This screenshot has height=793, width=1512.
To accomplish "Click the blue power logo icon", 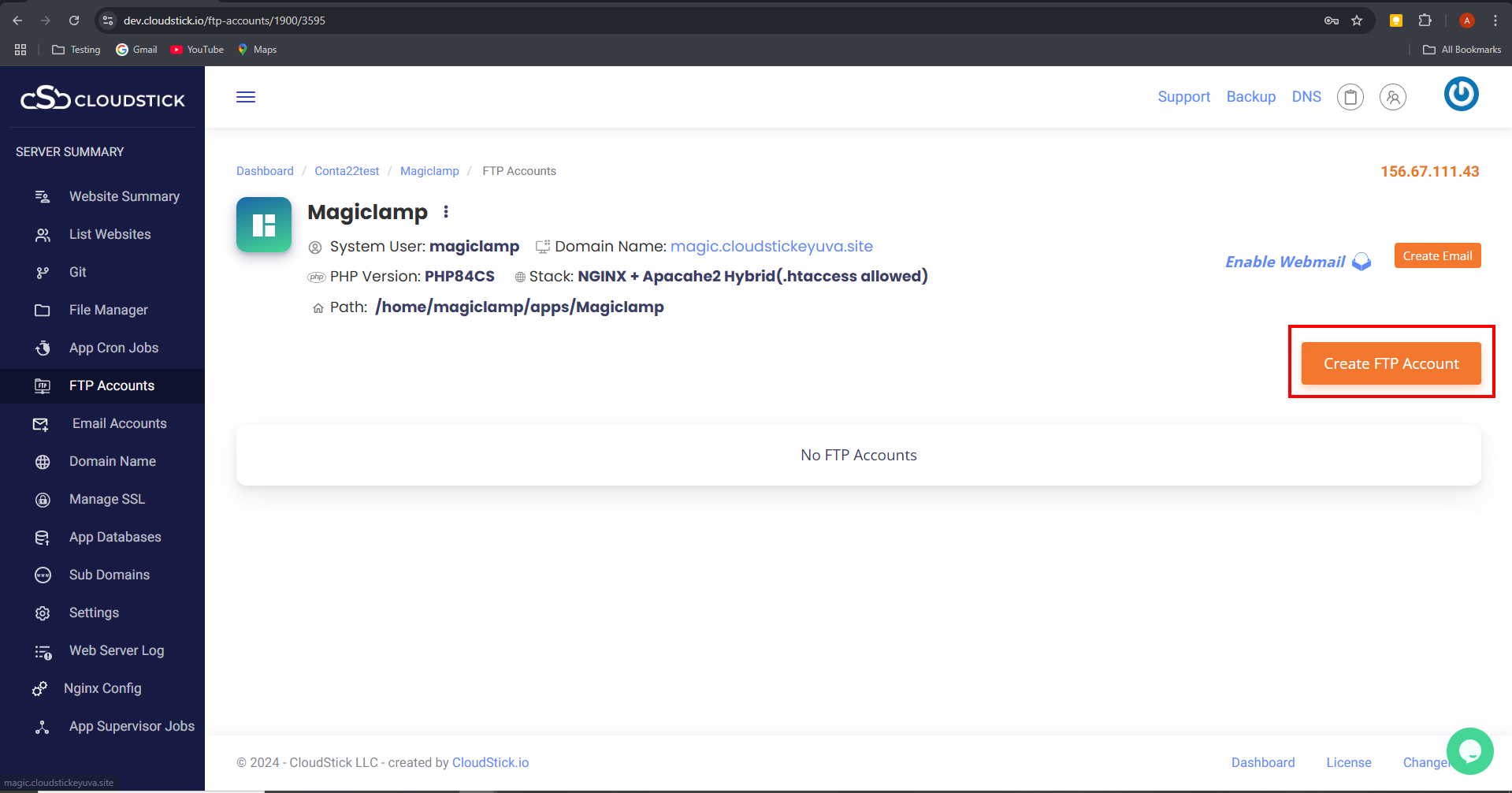I will (x=1461, y=95).
